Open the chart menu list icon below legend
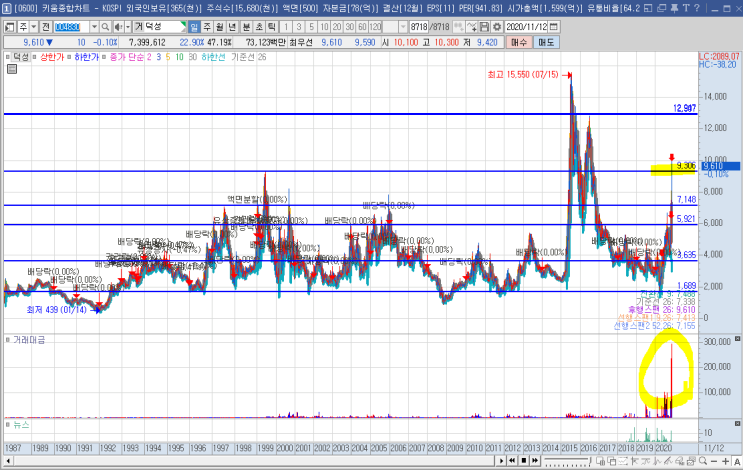Image resolution: width=743 pixels, height=470 pixels. 12,69
